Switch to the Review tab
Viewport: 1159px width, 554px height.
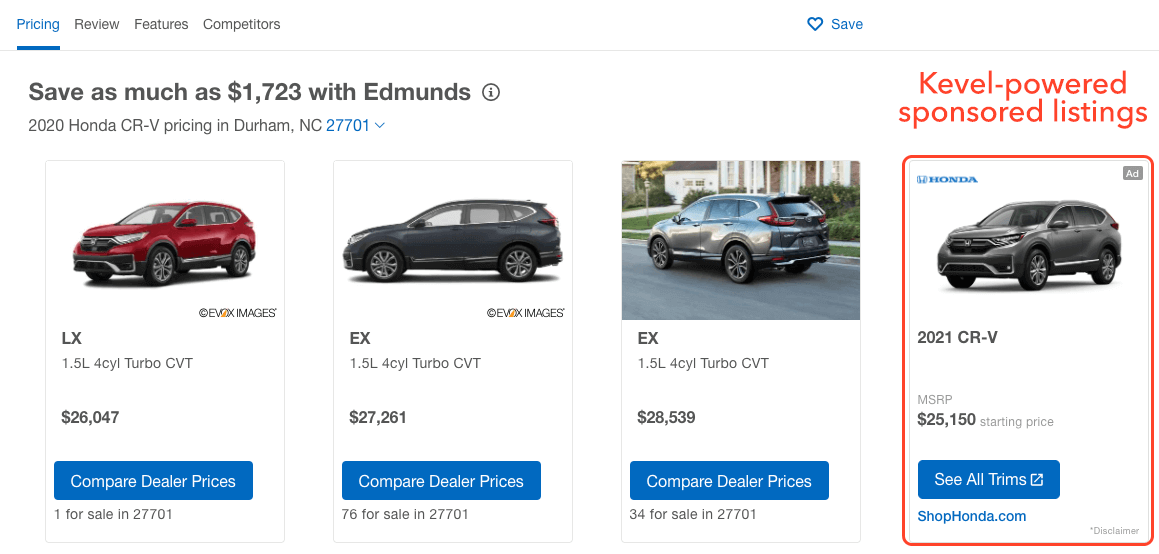coord(97,24)
